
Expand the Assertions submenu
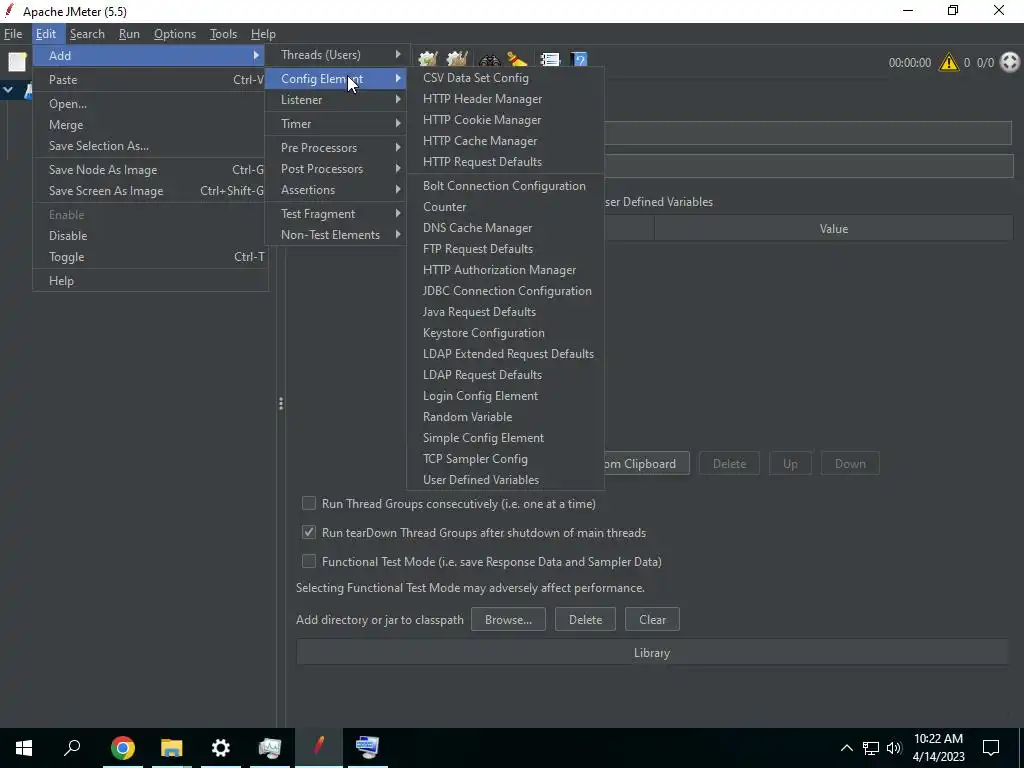pos(336,190)
